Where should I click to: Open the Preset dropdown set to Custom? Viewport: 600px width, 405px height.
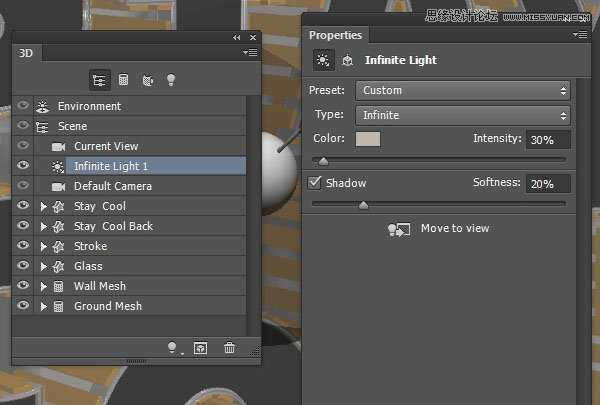(463, 90)
